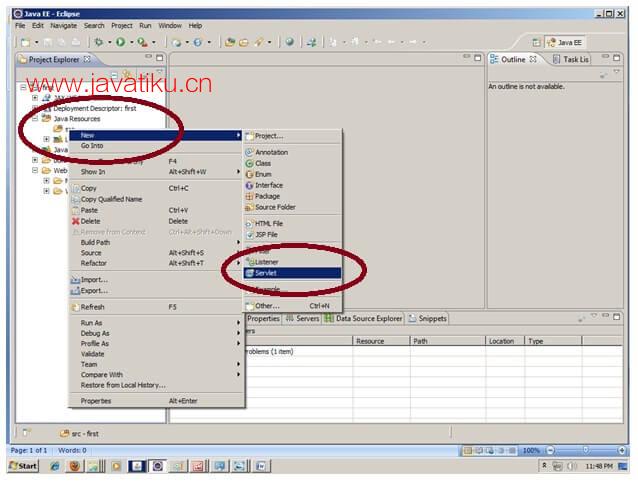Collapse the Web content tree node
Viewport: 638px width, 482px height.
click(x=35, y=170)
